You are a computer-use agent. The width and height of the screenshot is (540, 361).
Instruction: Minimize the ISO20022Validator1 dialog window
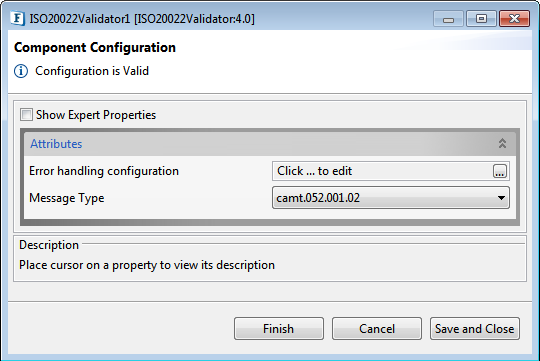point(449,19)
